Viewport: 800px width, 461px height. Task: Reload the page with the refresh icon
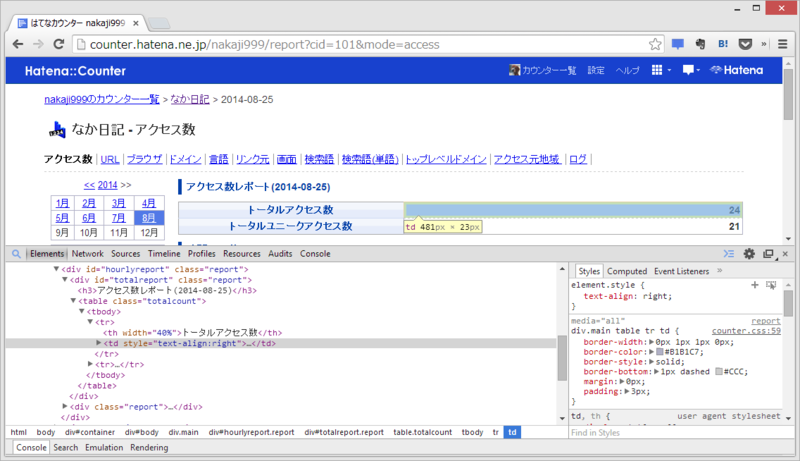[59, 44]
